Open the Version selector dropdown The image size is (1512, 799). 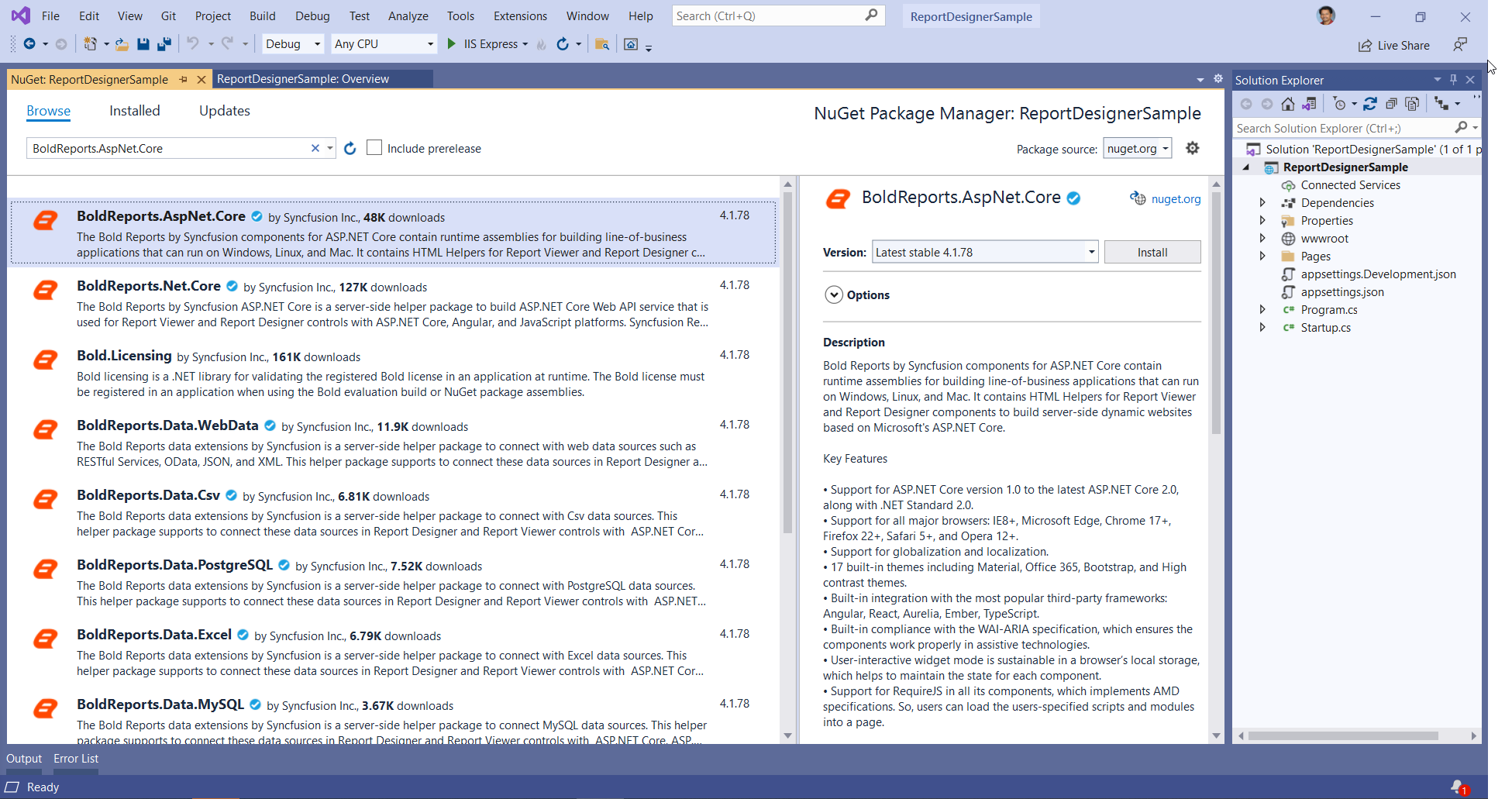click(x=985, y=252)
